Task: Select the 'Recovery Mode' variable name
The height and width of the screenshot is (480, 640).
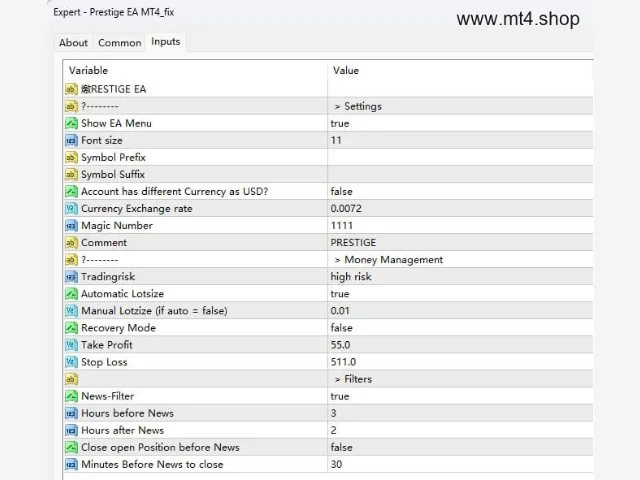Action: tap(118, 328)
